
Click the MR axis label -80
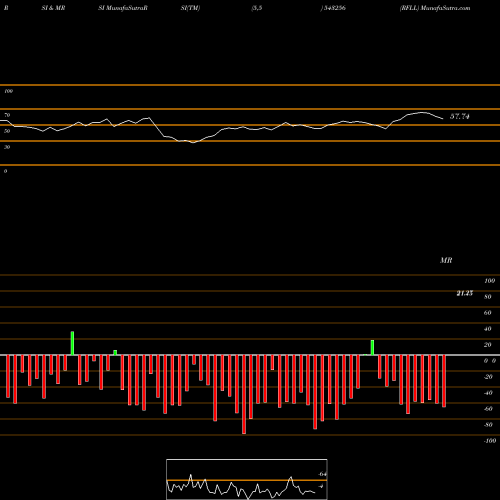pos(488,425)
